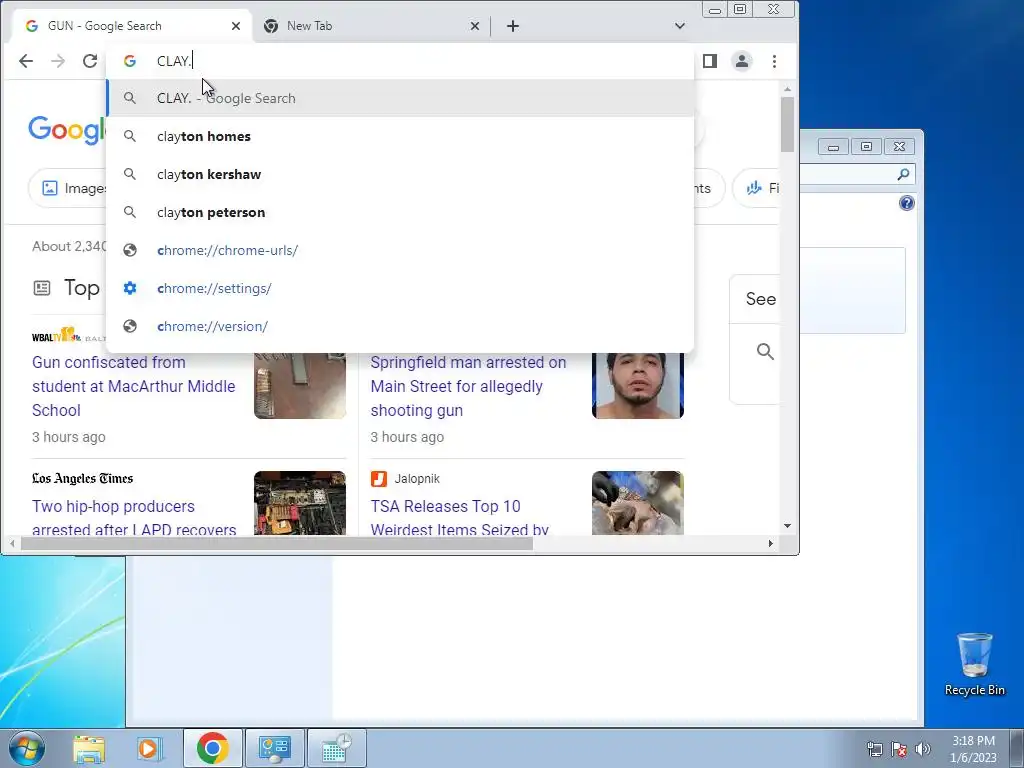1024x768 pixels.
Task: Open Gun confiscated from student article
Action: 133,386
